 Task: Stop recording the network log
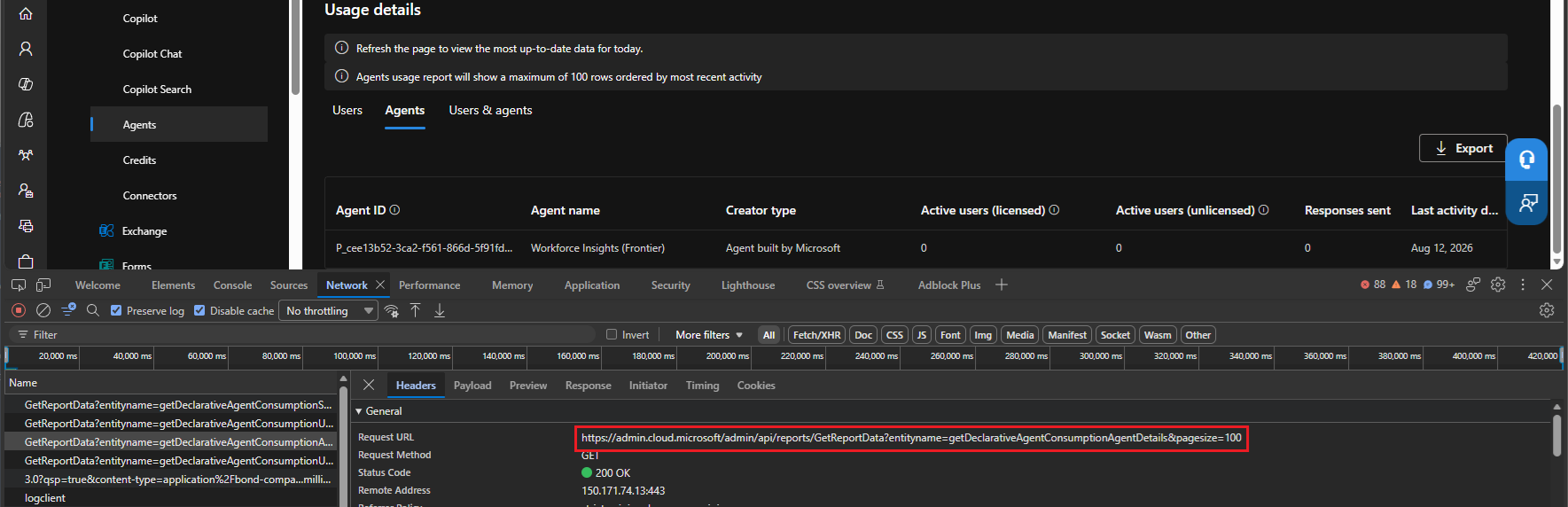pos(19,310)
